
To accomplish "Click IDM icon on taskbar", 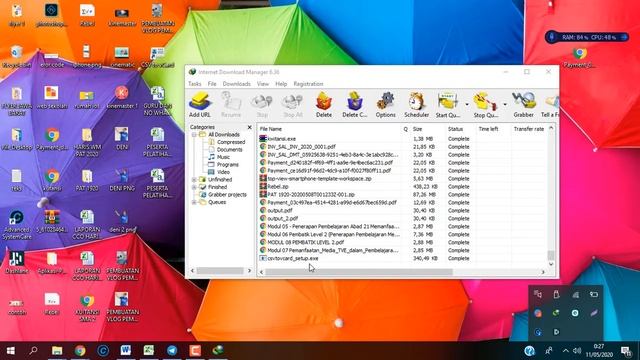I will (x=218, y=351).
